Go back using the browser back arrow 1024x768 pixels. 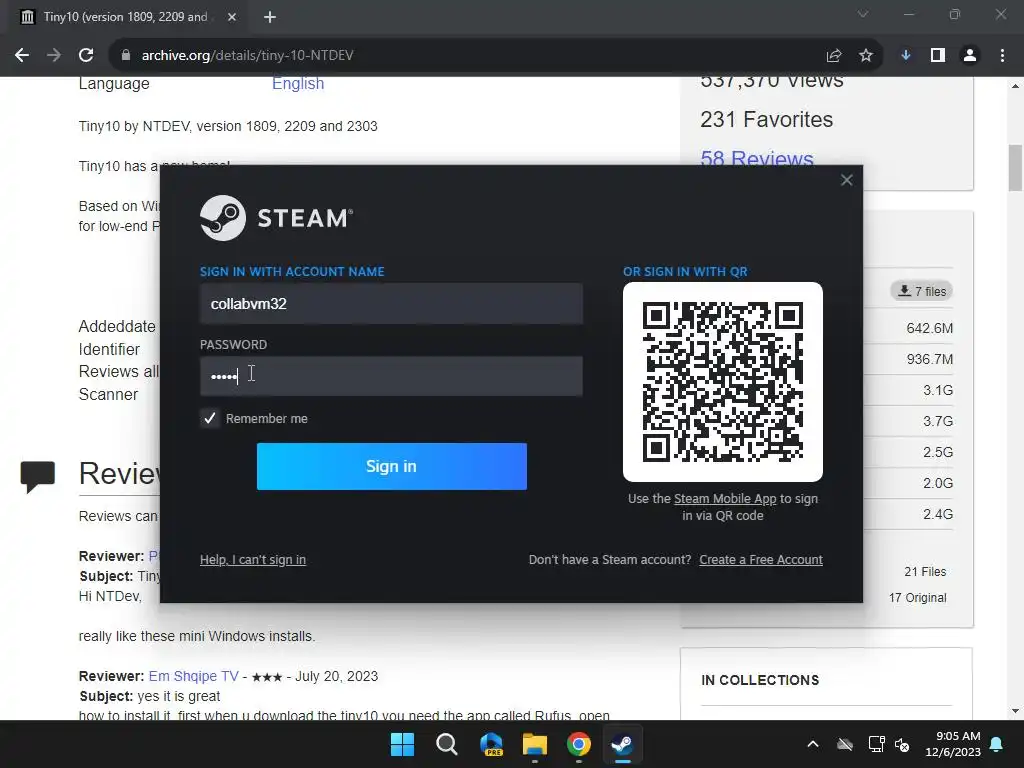(x=22, y=56)
